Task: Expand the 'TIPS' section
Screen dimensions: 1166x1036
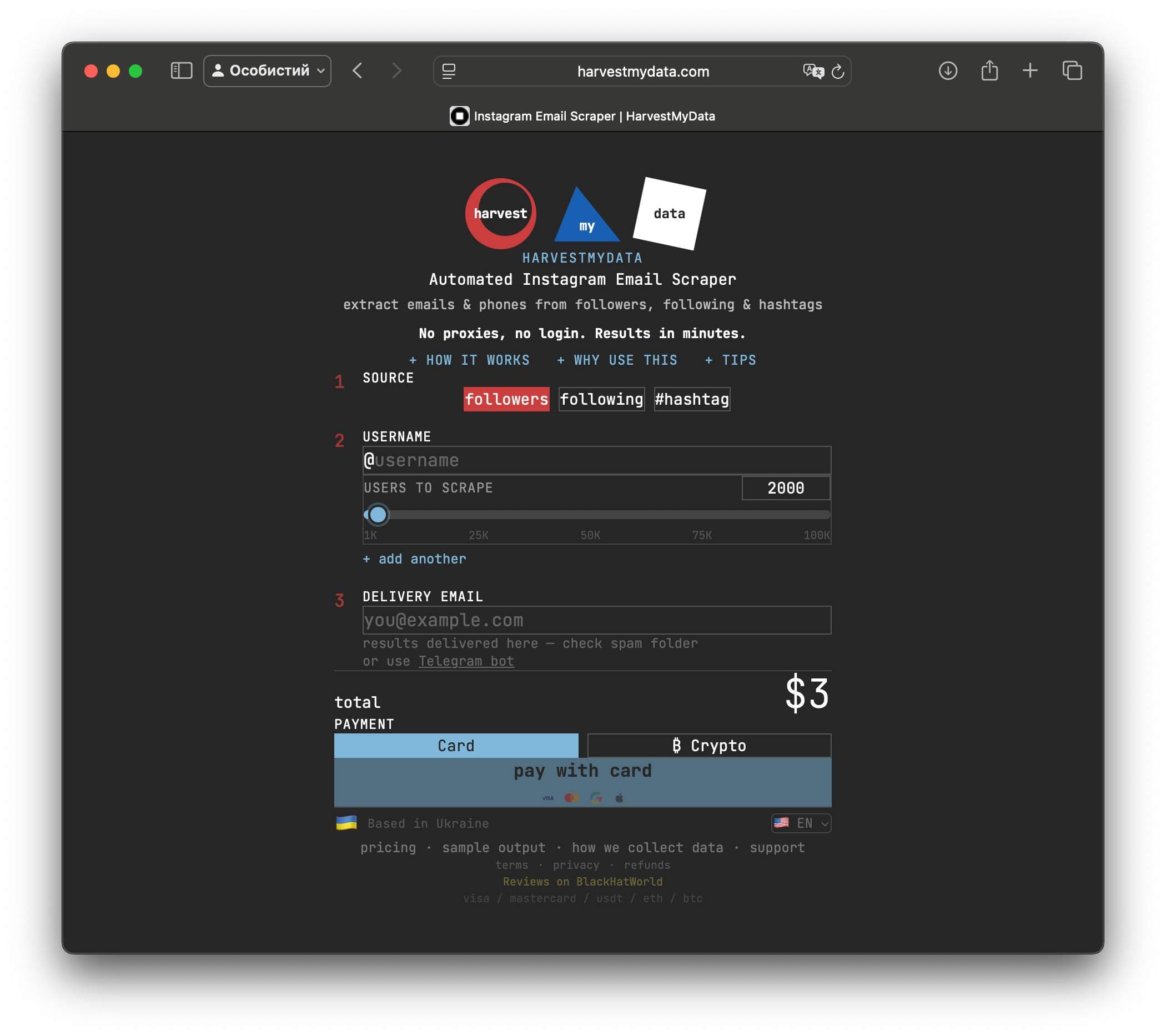Action: tap(730, 360)
